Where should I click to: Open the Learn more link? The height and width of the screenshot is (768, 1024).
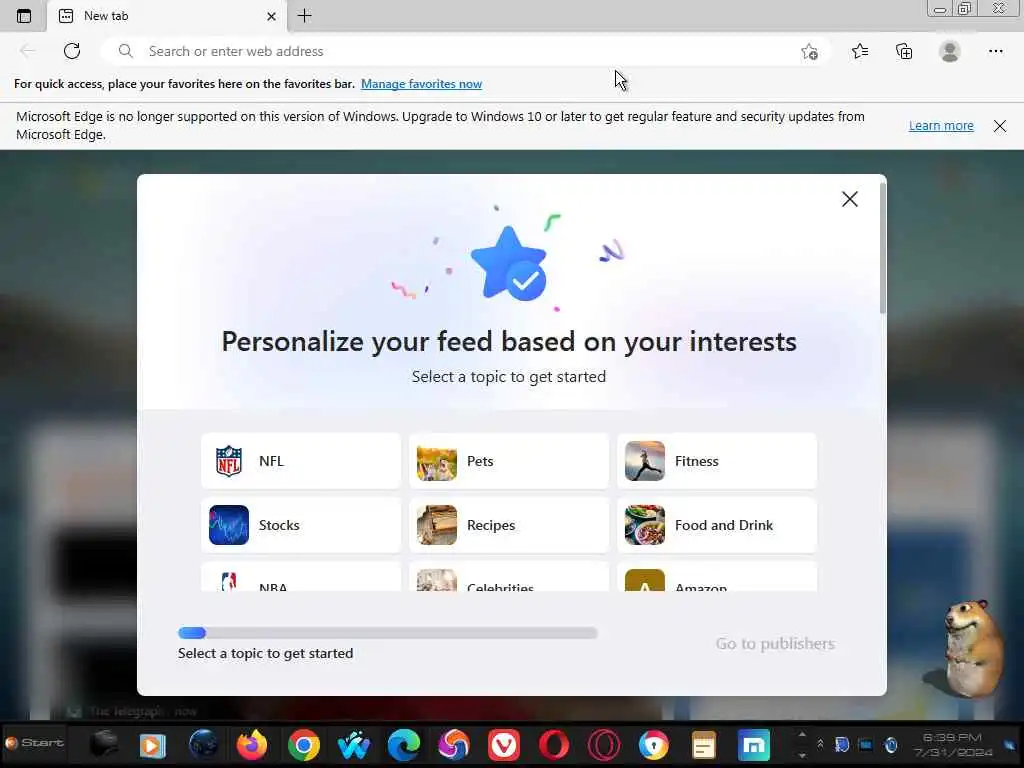click(941, 125)
